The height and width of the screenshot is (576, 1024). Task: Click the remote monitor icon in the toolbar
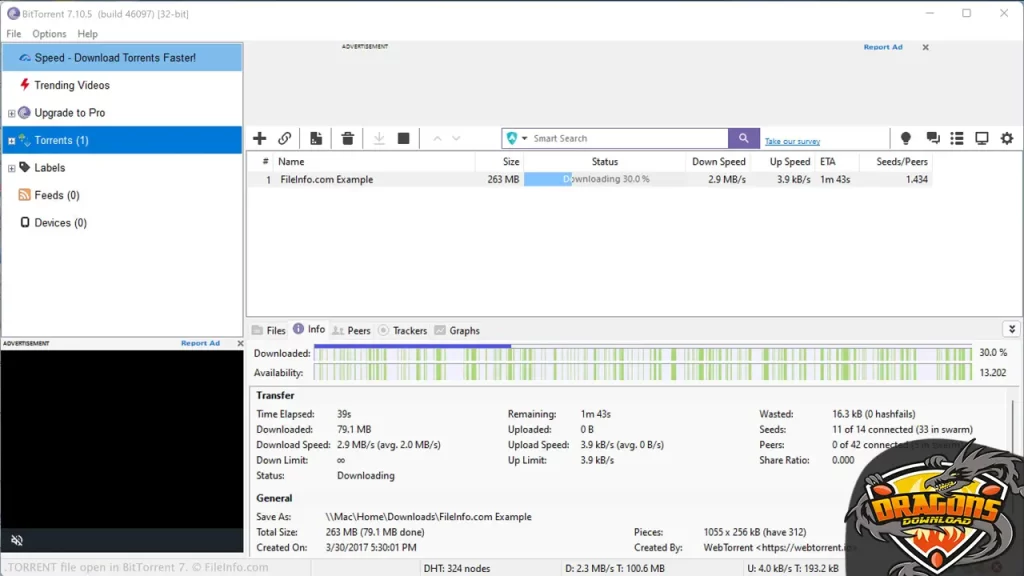(x=982, y=138)
